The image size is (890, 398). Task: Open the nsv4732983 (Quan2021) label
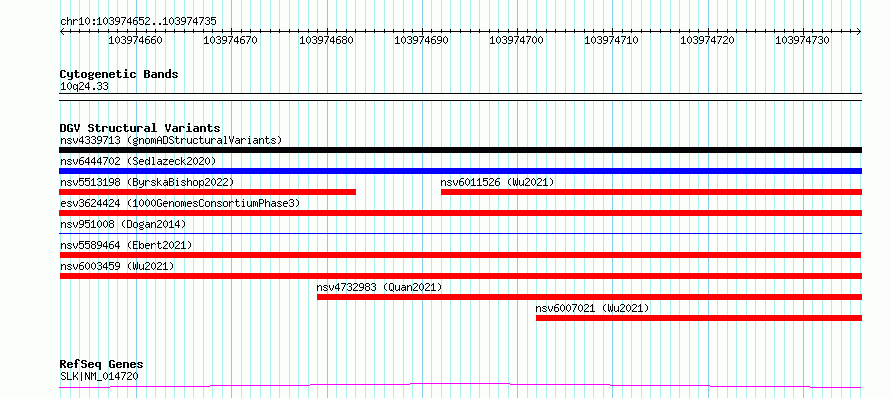coord(379,287)
